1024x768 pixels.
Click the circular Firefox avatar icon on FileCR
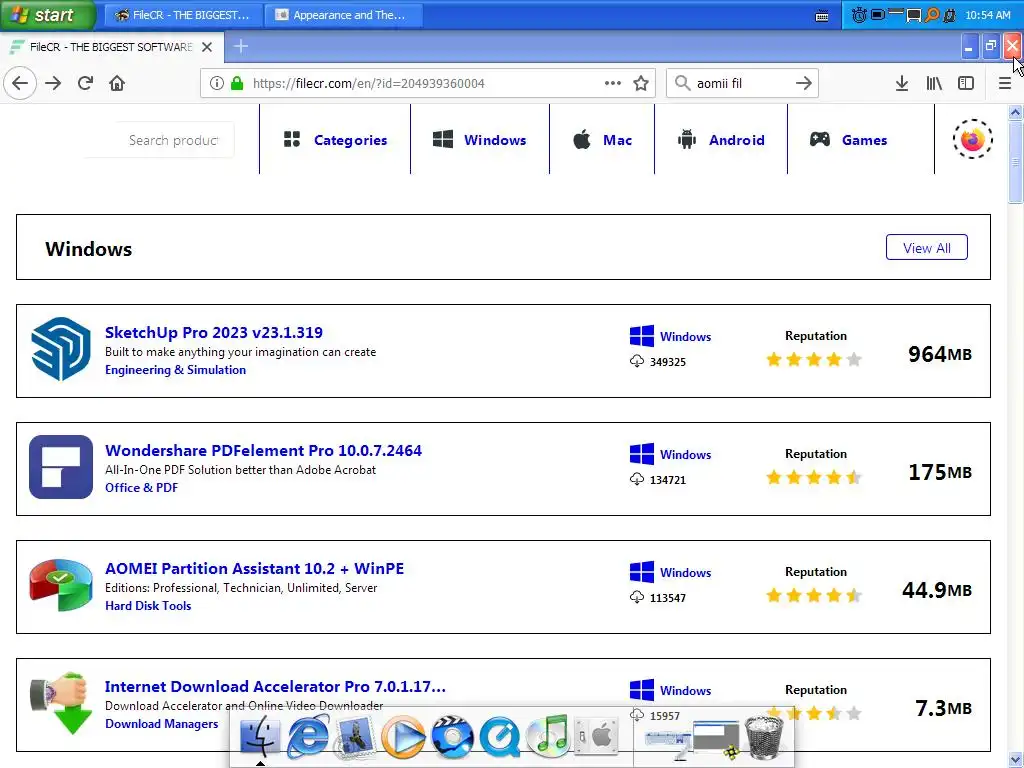(972, 139)
